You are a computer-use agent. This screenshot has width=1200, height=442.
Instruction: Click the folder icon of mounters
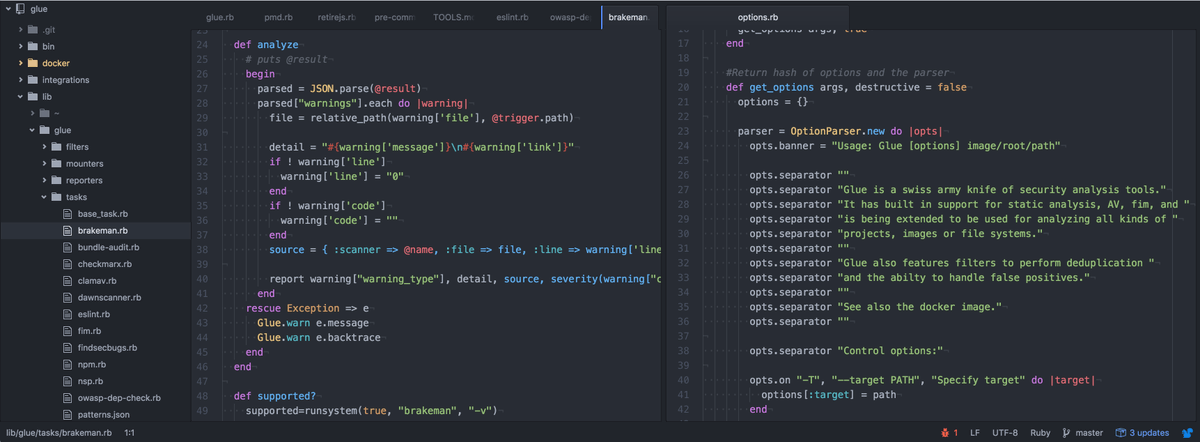56,163
